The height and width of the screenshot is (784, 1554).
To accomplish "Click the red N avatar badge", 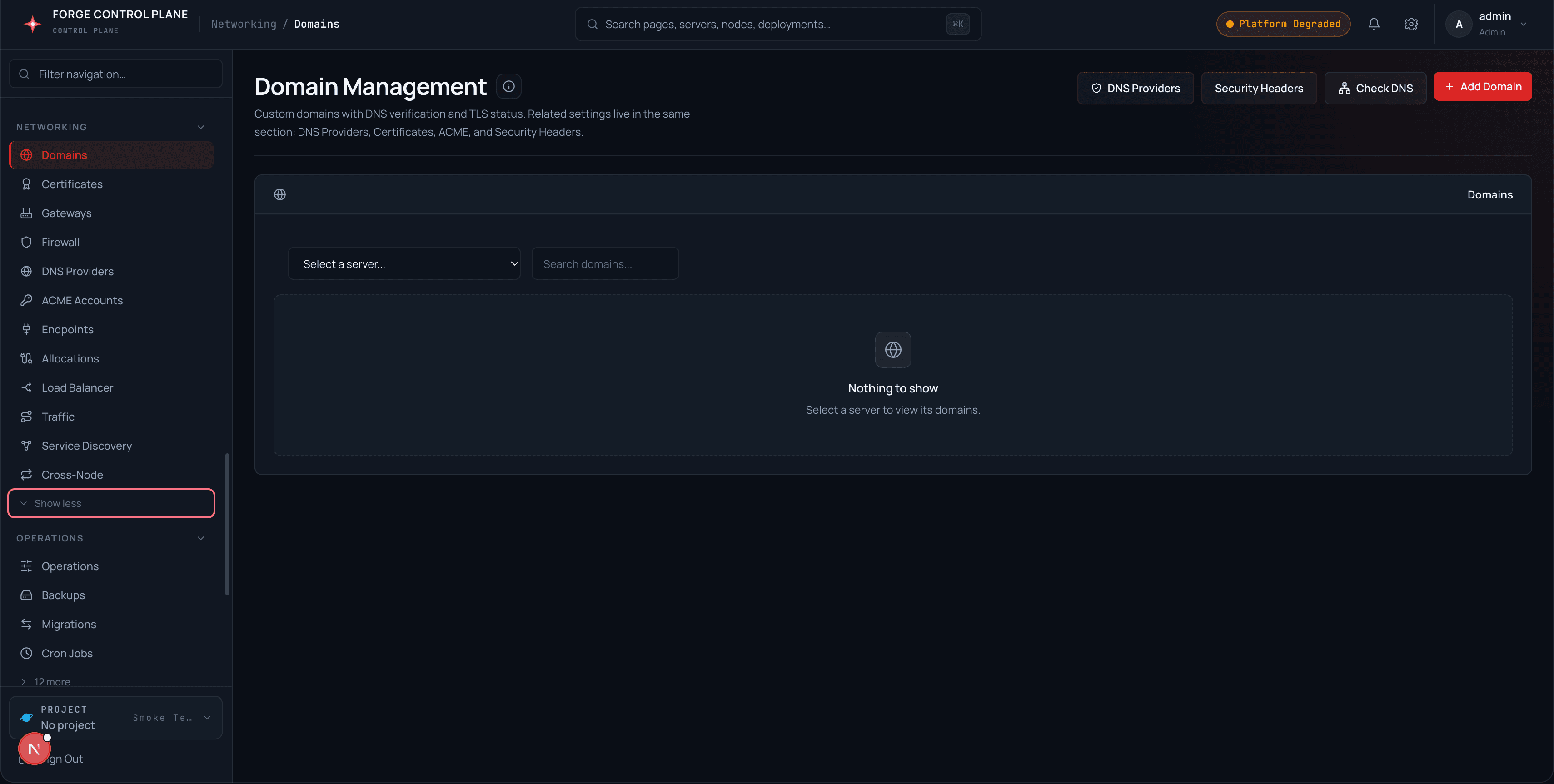I will (x=35, y=749).
